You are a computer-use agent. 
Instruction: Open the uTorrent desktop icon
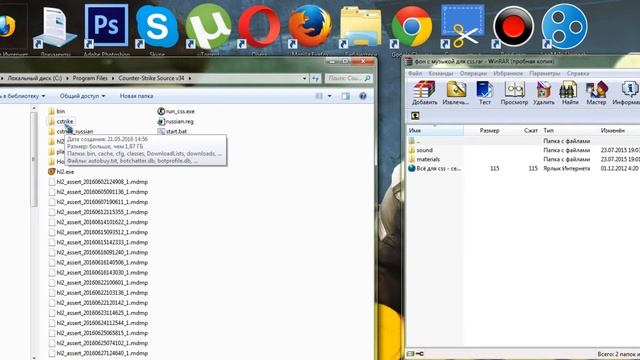click(x=208, y=27)
